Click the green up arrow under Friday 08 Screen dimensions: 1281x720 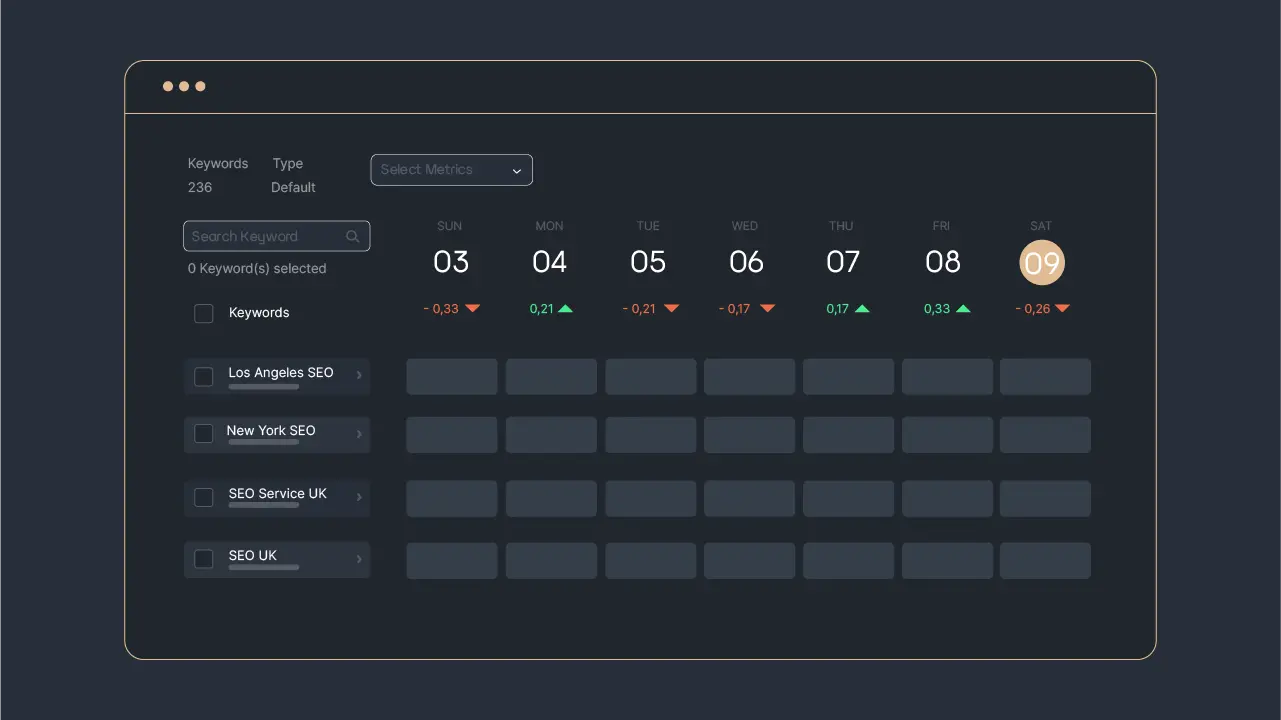pos(963,309)
